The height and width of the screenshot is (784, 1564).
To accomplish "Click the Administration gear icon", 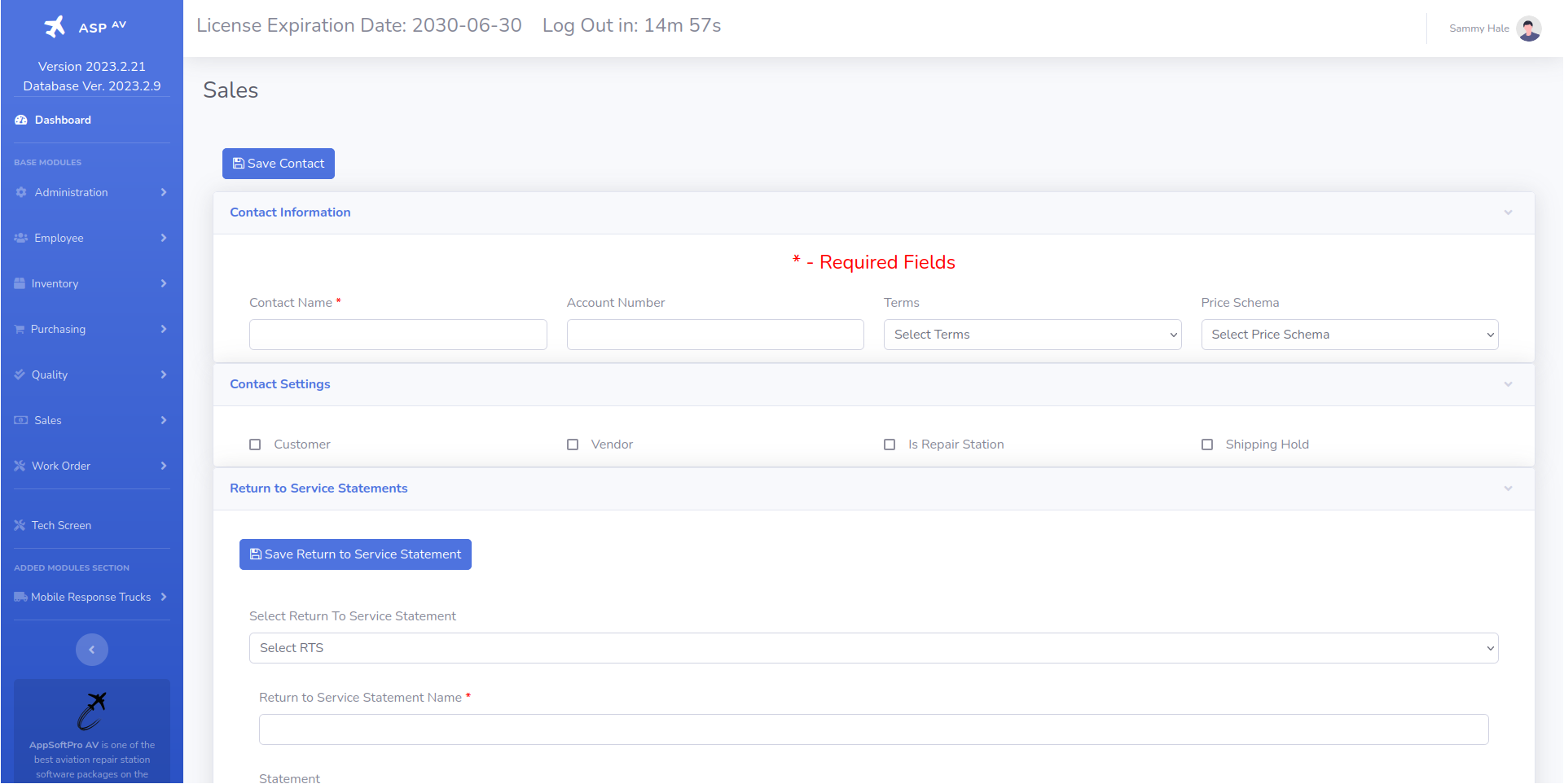I will pos(21,192).
